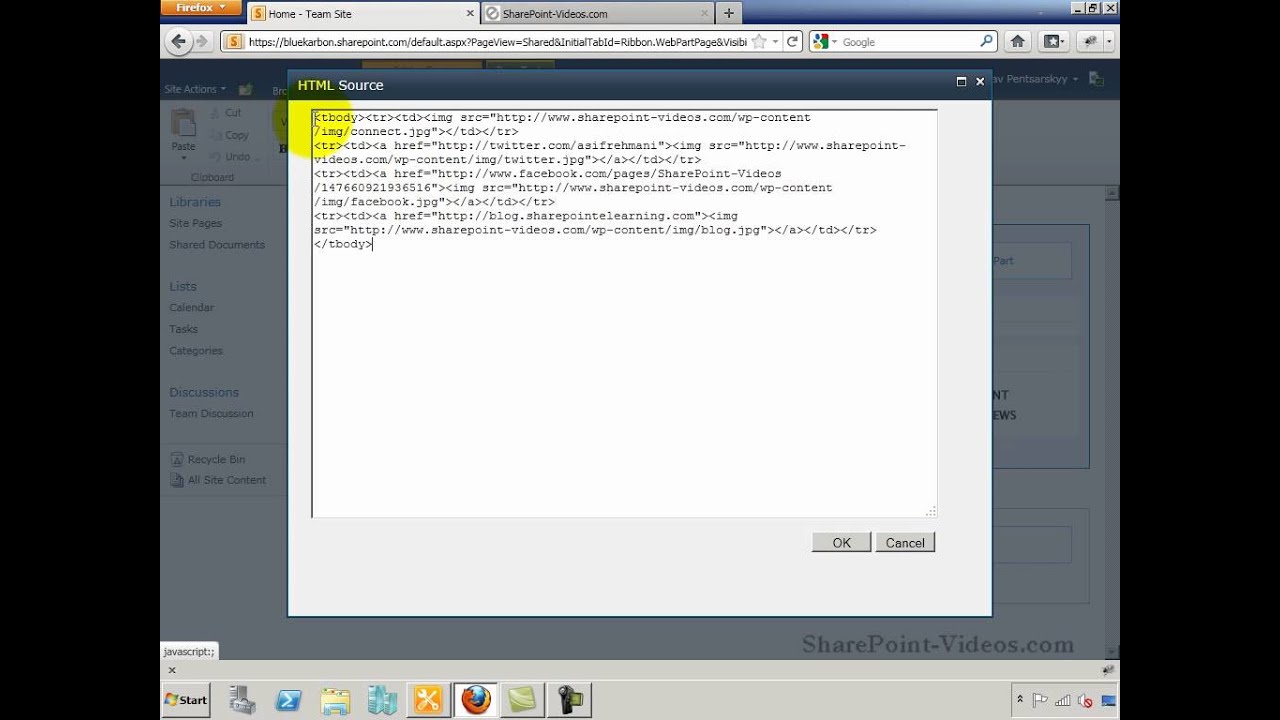This screenshot has width=1280, height=720.
Task: Click in the HTML source text area
Action: 624,314
